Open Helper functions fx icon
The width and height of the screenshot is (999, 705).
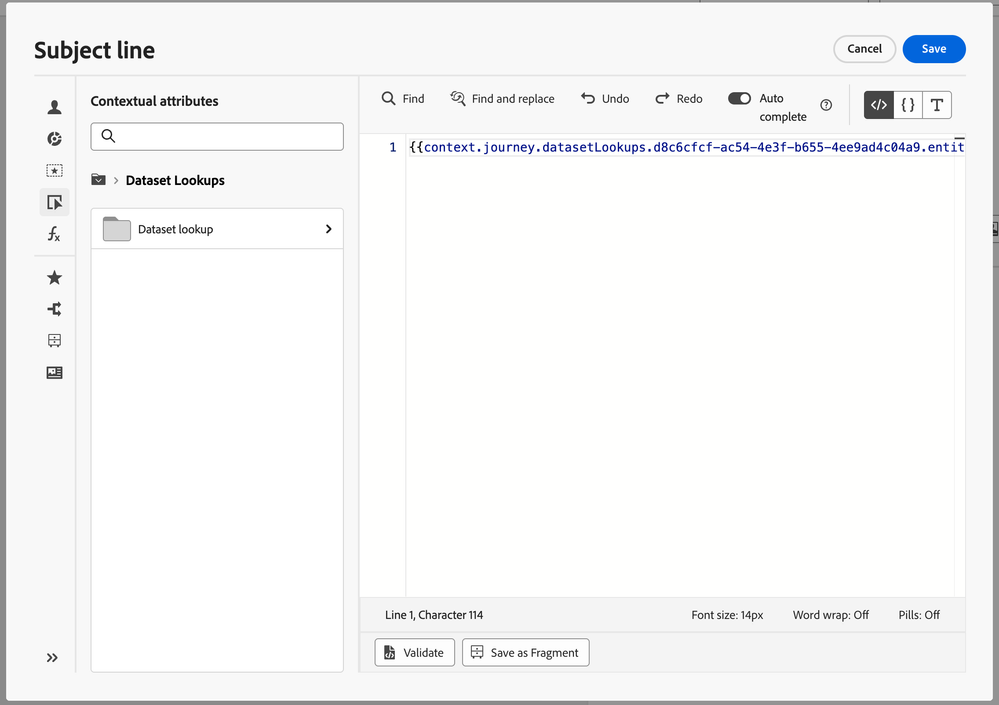click(x=54, y=234)
